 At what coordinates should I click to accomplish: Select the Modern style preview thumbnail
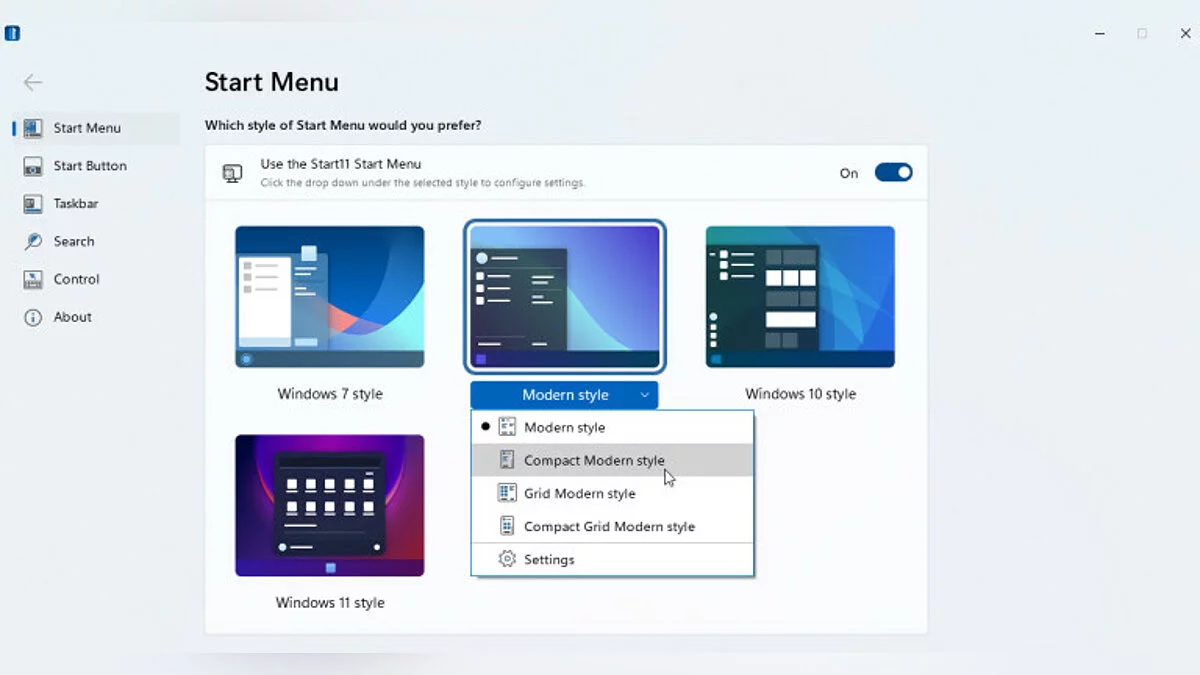click(565, 297)
